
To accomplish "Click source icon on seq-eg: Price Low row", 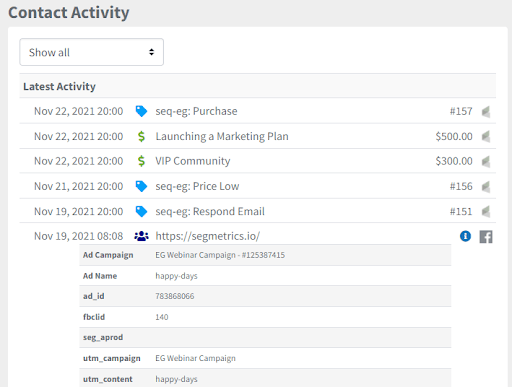I will pyautogui.click(x=486, y=186).
